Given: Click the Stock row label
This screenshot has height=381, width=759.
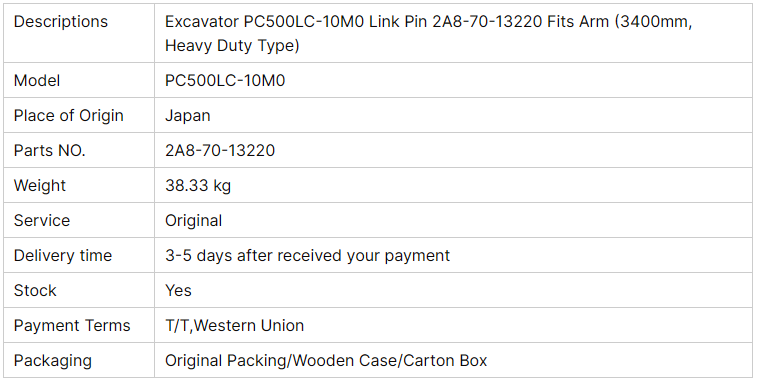Looking at the screenshot, I should coord(35,290).
